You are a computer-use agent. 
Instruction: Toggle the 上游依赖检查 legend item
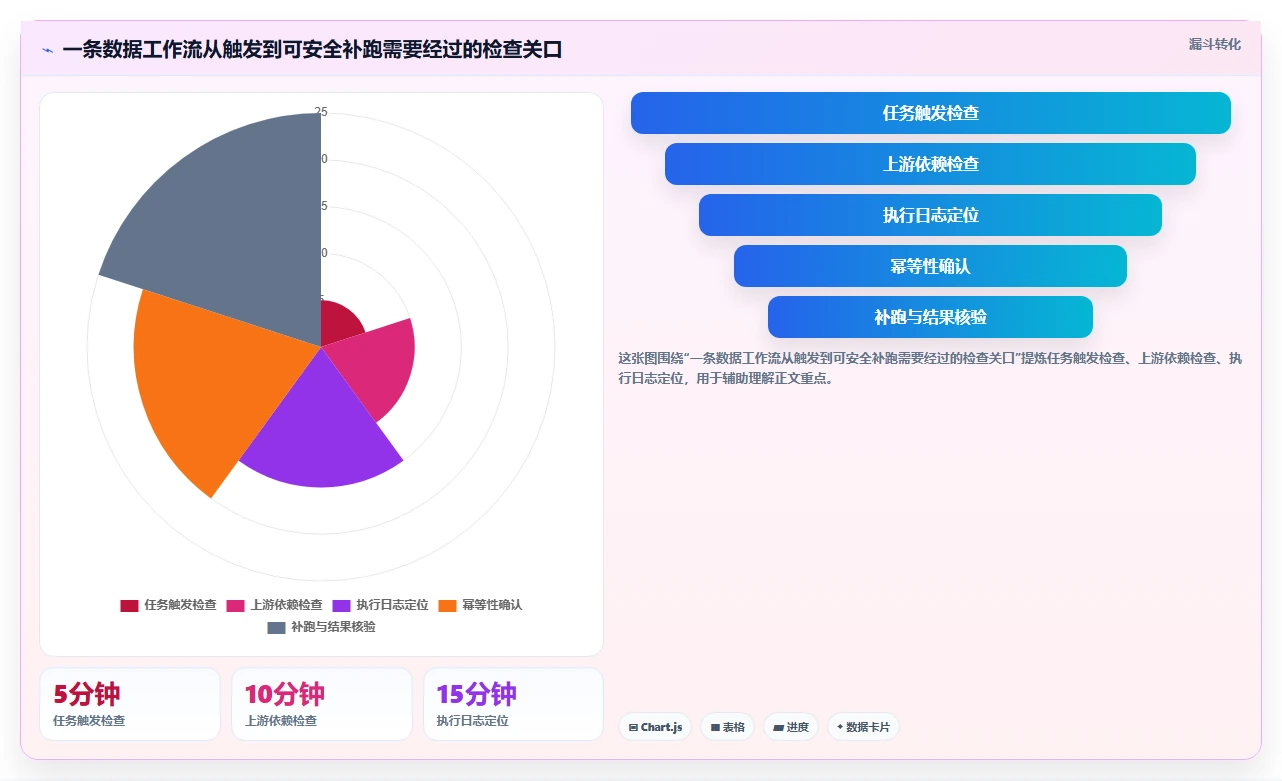[274, 605]
